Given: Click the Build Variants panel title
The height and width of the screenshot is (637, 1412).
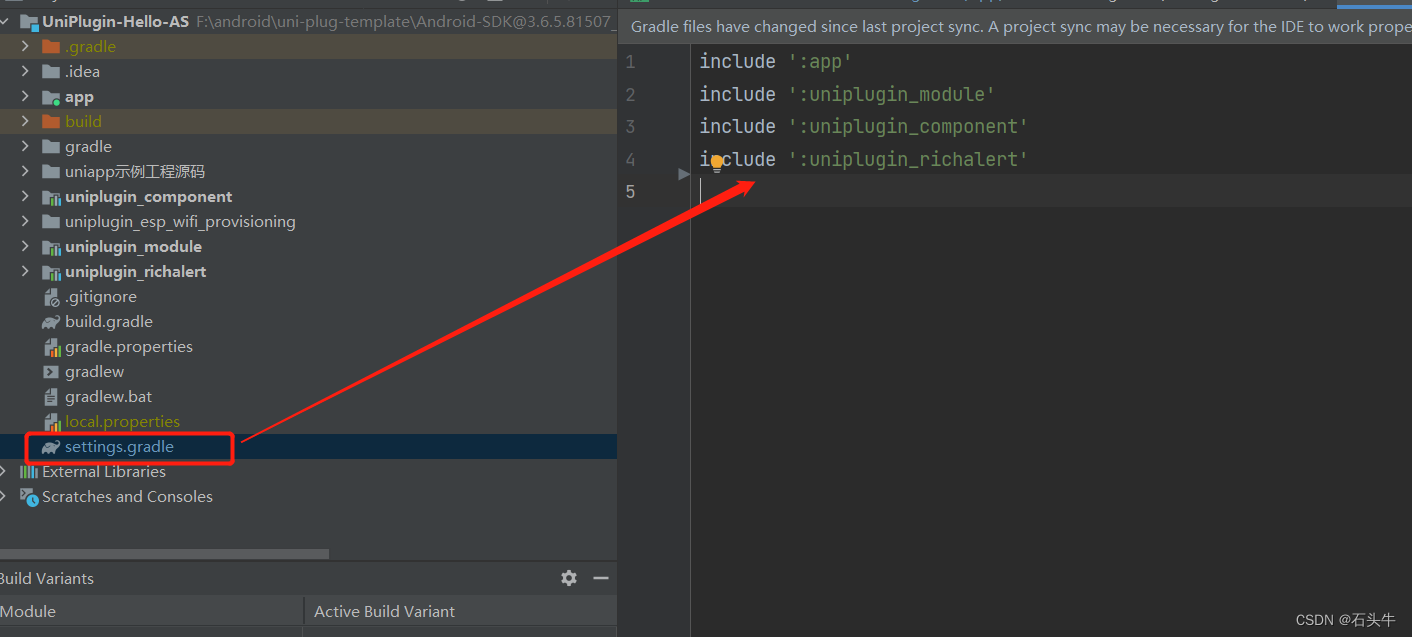Looking at the screenshot, I should pyautogui.click(x=47, y=578).
